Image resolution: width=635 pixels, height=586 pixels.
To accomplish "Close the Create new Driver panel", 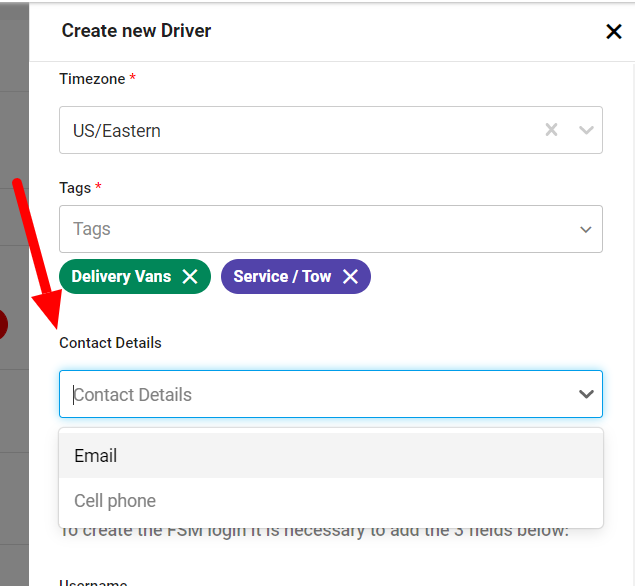I will [x=614, y=31].
